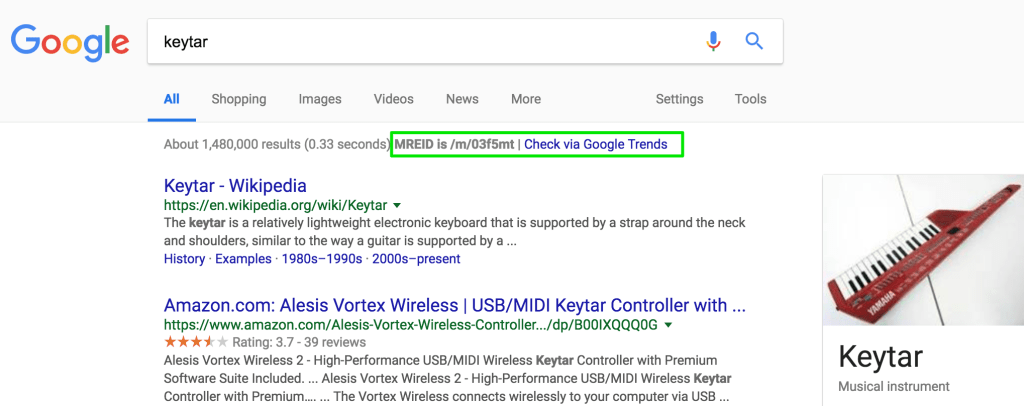The image size is (1024, 406).
Task: Click the search box containing keytar
Action: point(420,42)
